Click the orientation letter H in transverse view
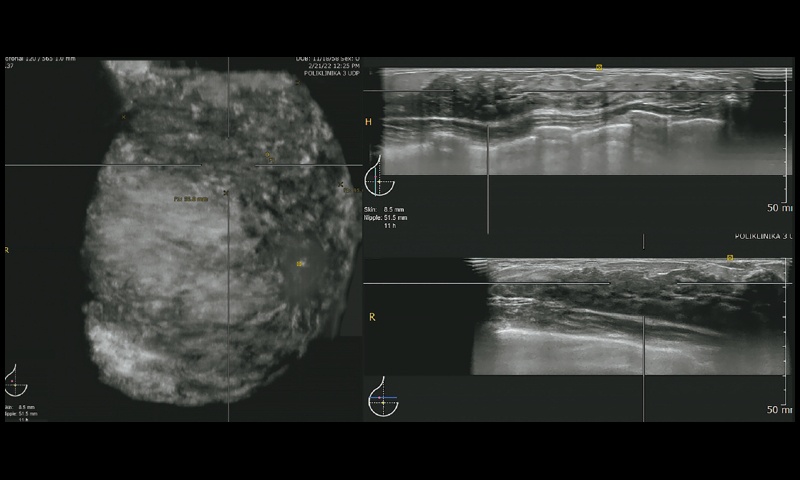Viewport: 800px width, 480px height. click(368, 122)
